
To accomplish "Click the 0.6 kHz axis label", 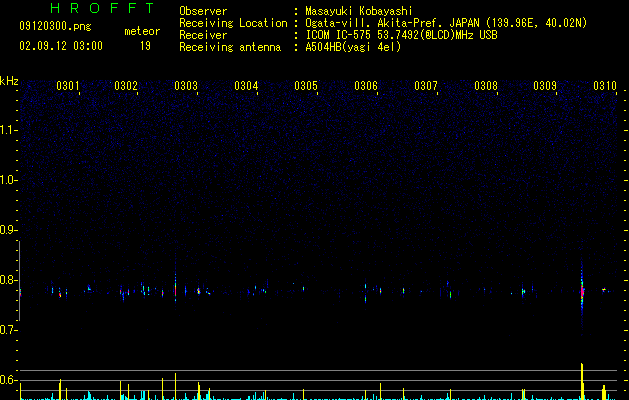I will tap(8, 380).
